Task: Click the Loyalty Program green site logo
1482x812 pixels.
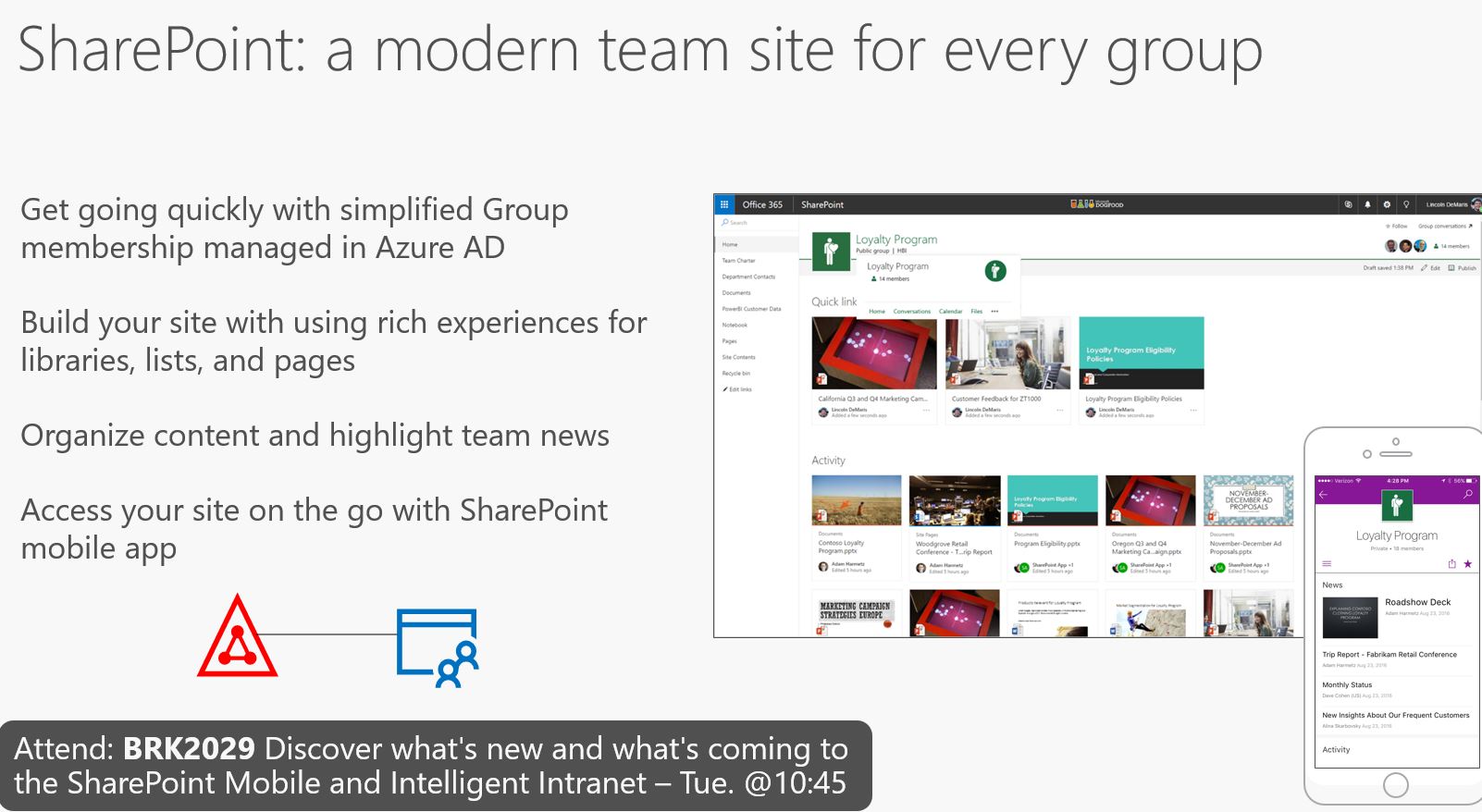Action: [831, 251]
